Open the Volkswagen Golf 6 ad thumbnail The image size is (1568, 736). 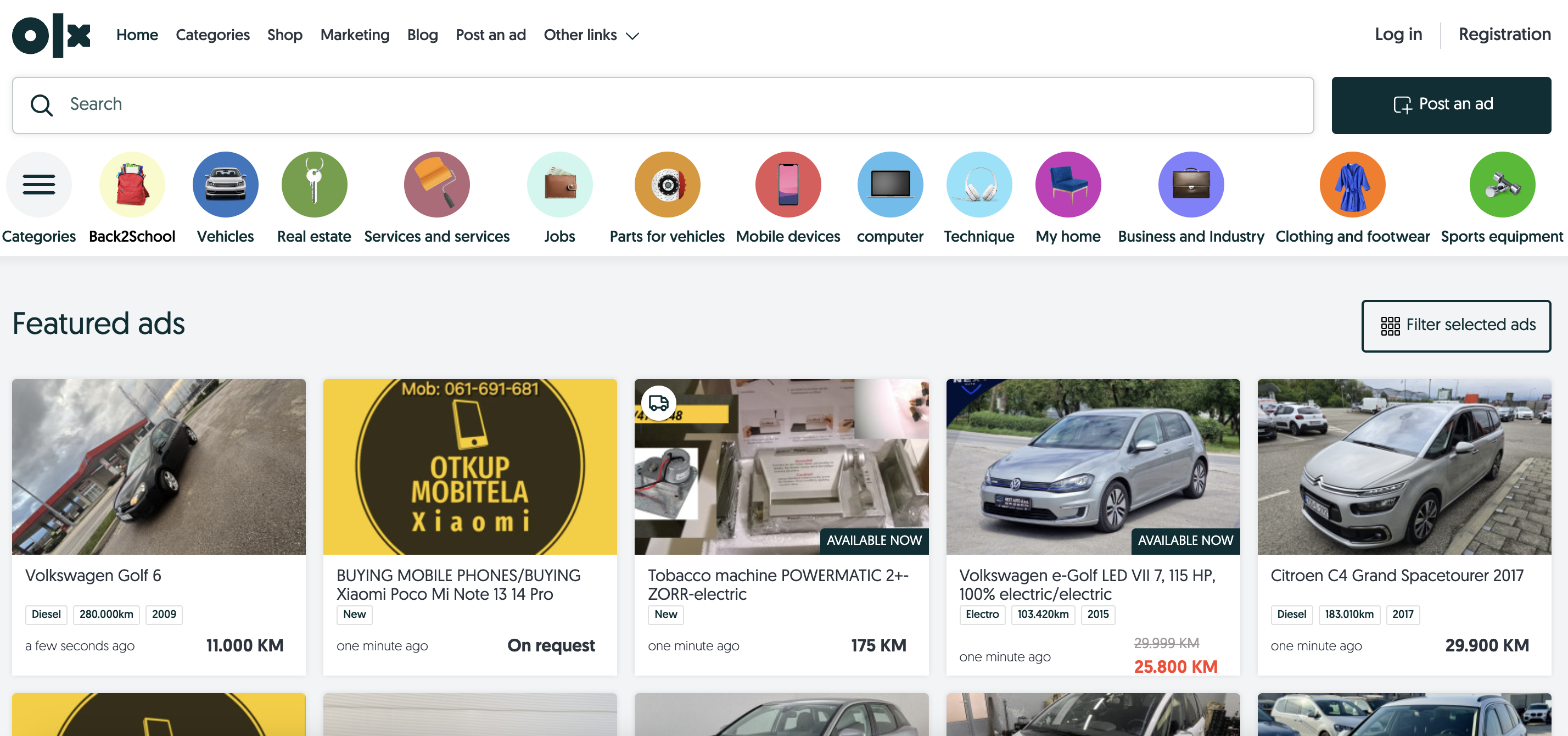(159, 466)
